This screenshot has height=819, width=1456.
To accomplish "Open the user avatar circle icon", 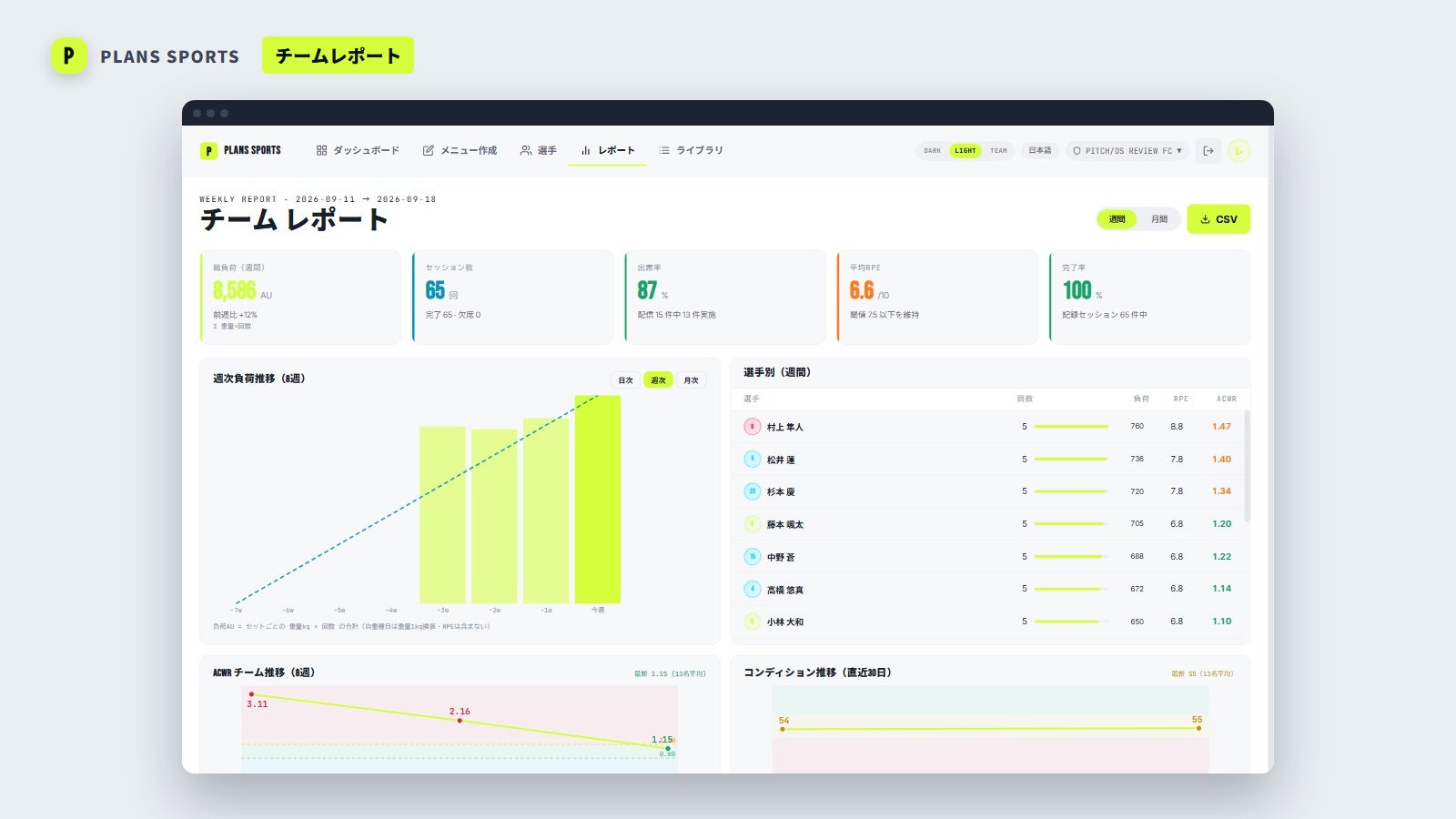I will click(x=1239, y=151).
